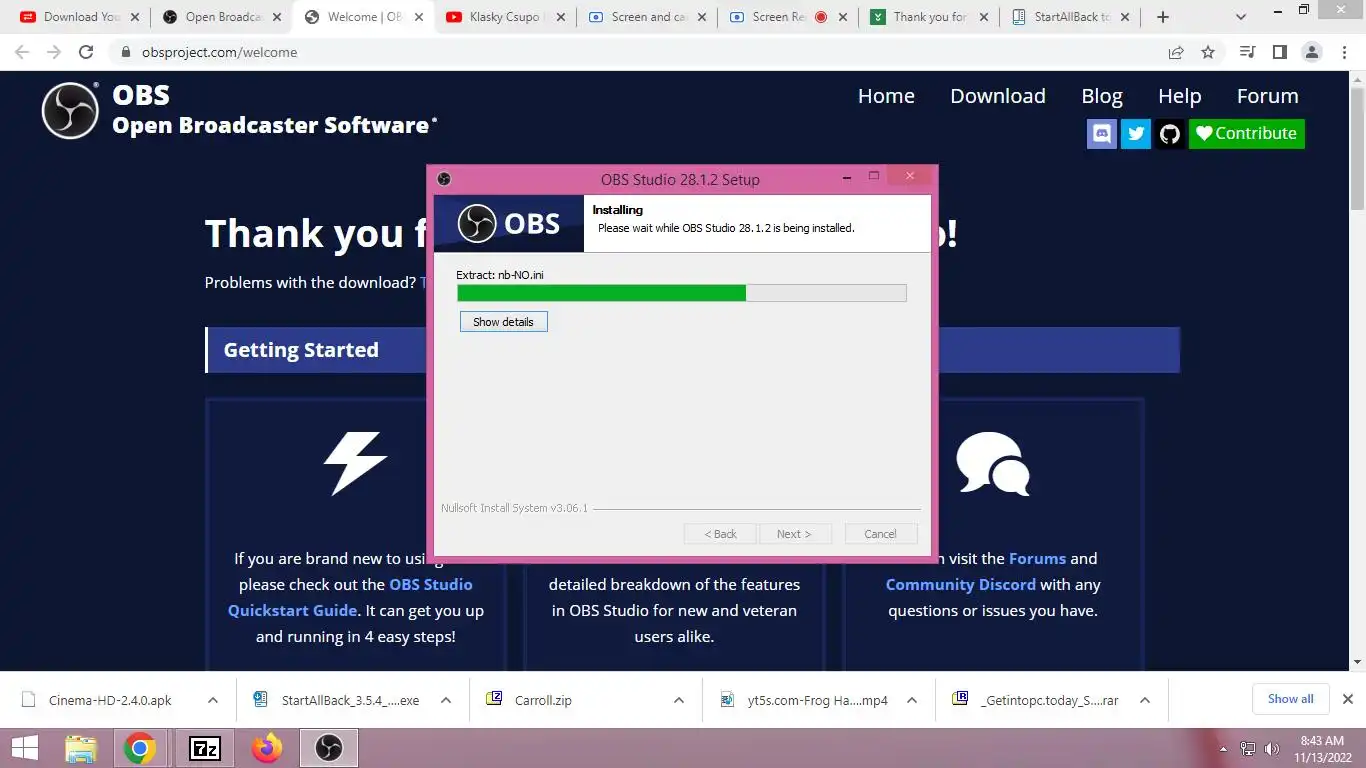Go forward in browser
Image resolution: width=1366 pixels, height=768 pixels.
54,52
